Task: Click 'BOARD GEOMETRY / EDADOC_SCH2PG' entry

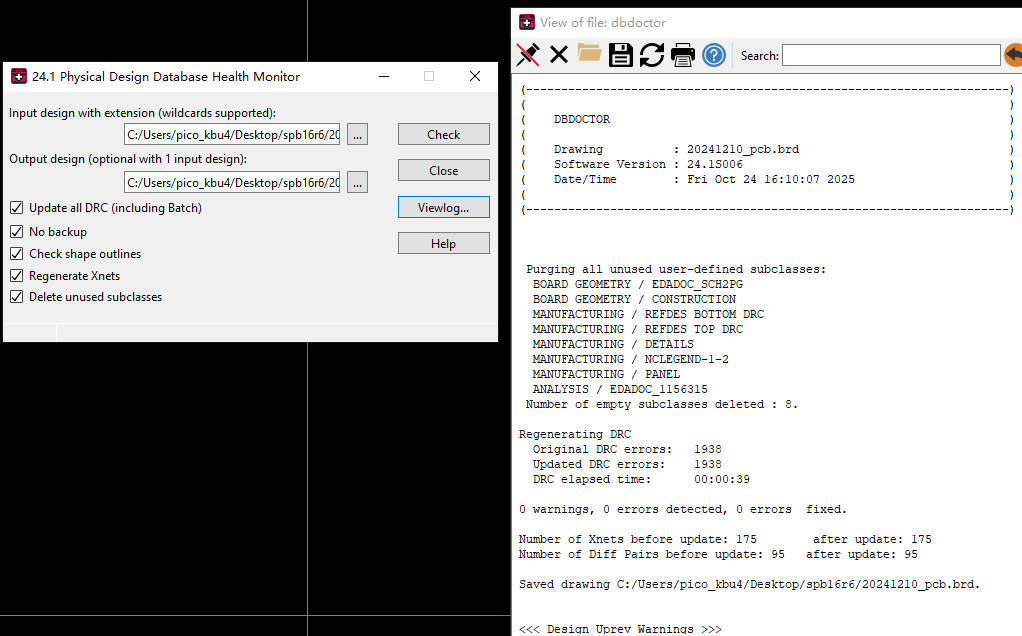Action: click(637, 284)
